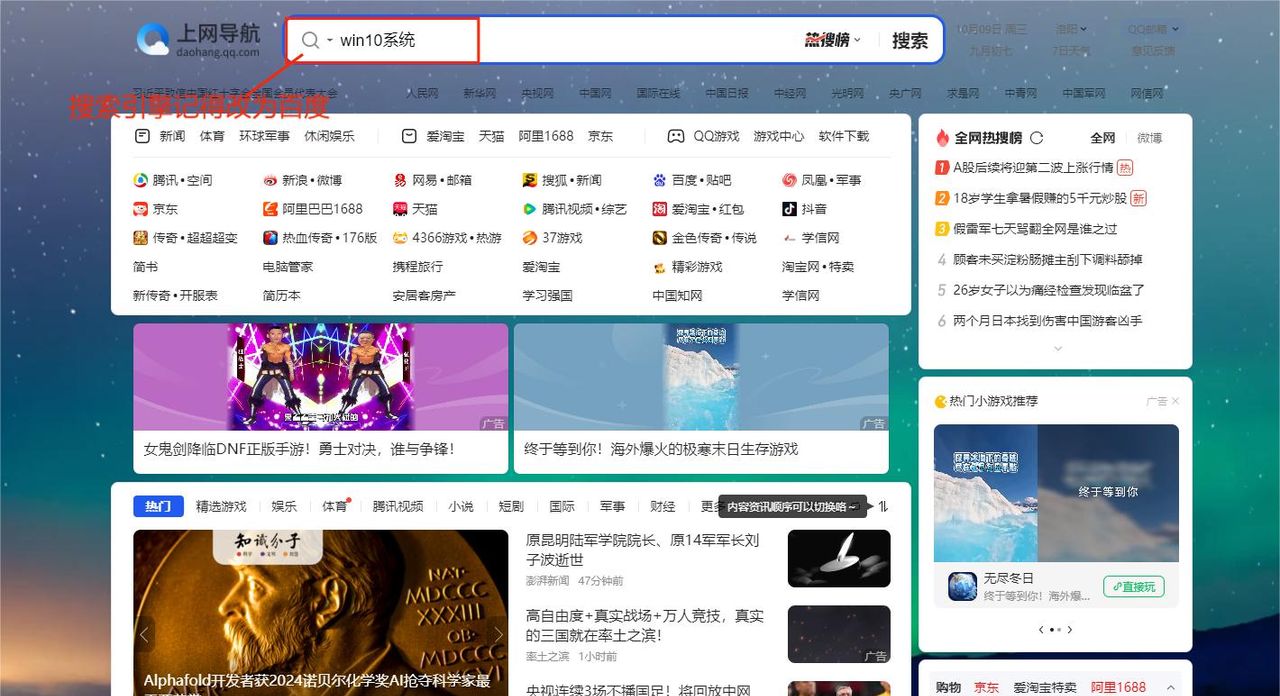Open the 学信网 icon beside 金色传奇
This screenshot has height=696, width=1280.
(790, 238)
